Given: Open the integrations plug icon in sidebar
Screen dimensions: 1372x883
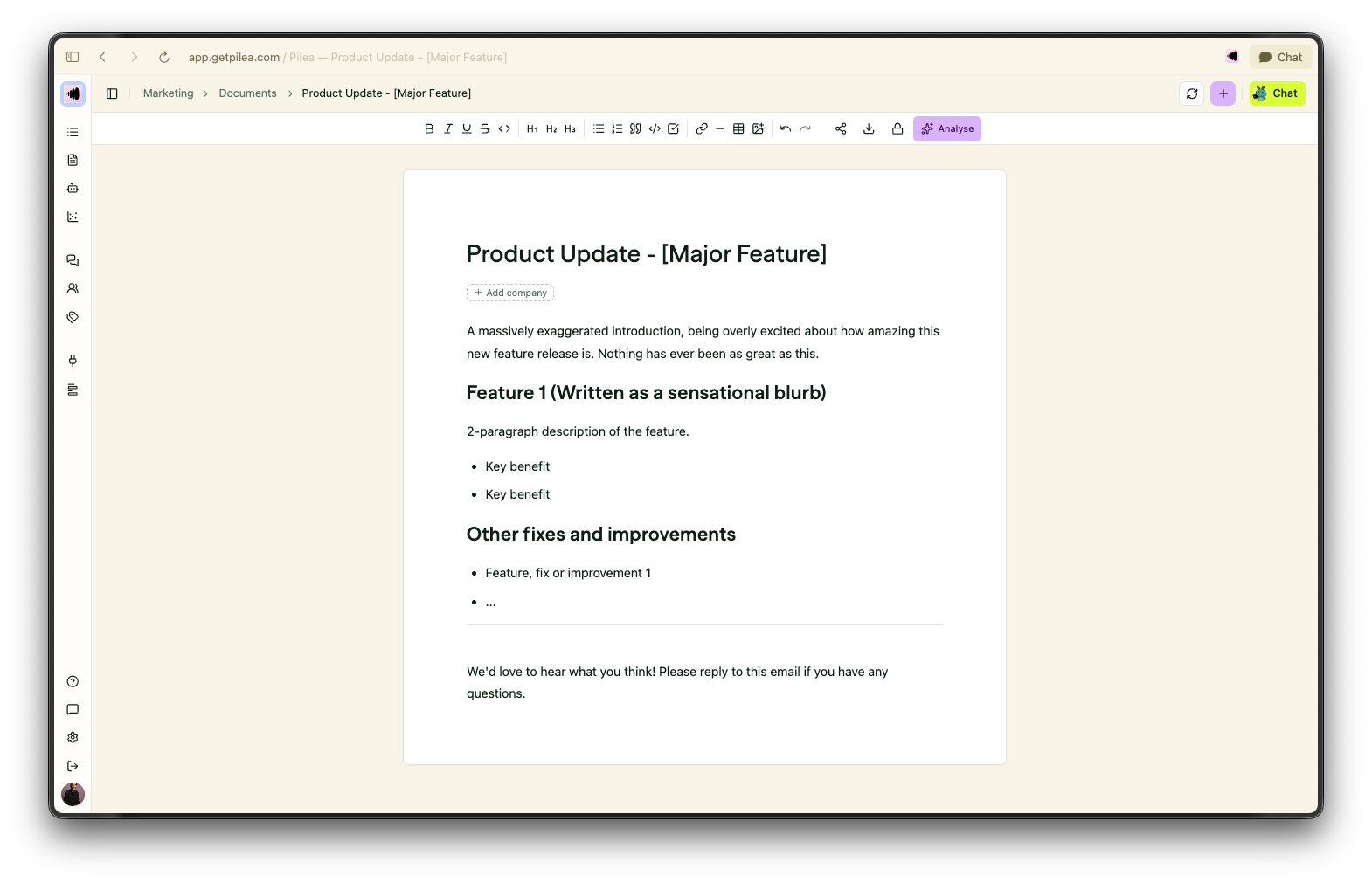Looking at the screenshot, I should tap(73, 361).
